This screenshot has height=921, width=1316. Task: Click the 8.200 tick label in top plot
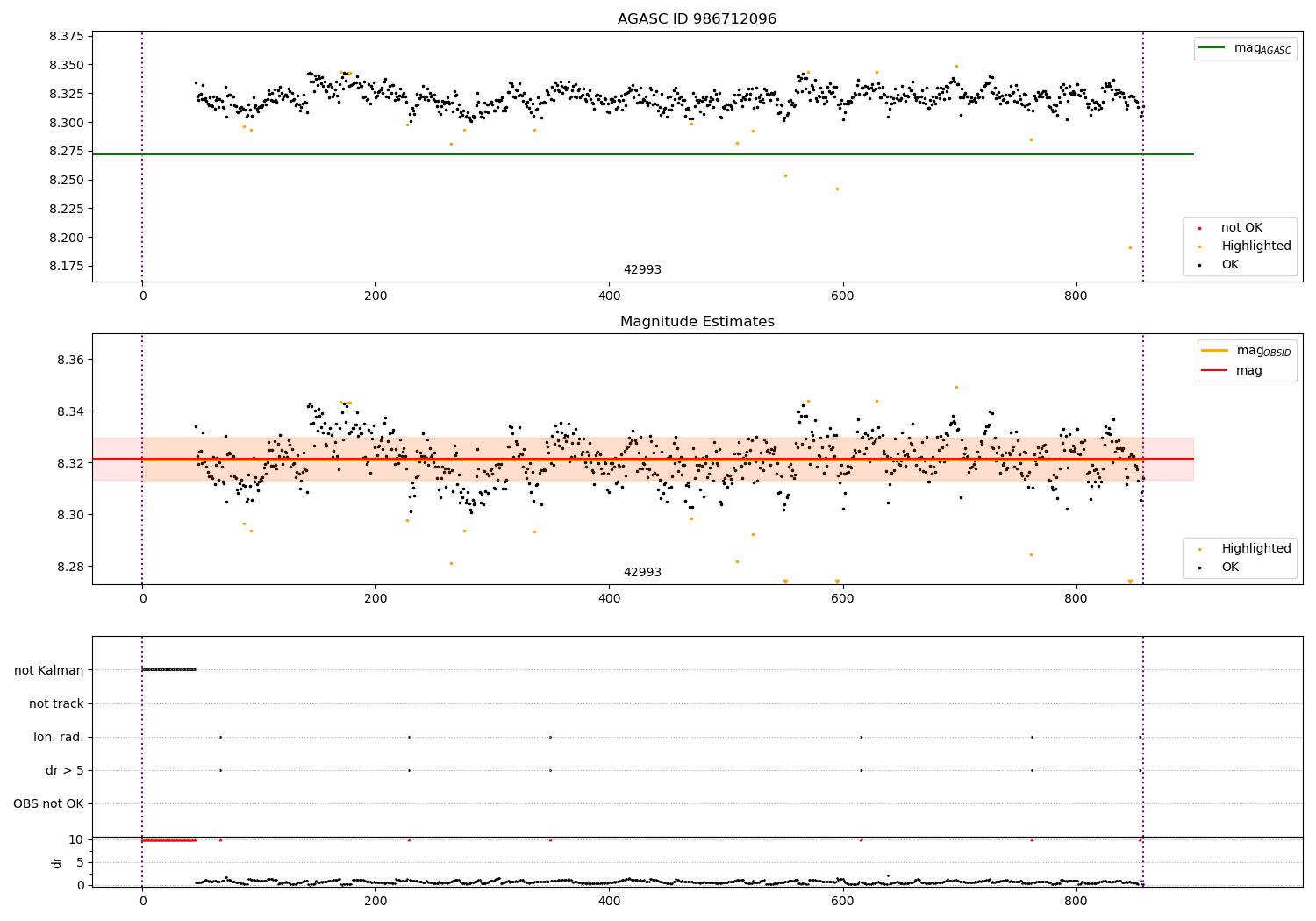pos(66,238)
